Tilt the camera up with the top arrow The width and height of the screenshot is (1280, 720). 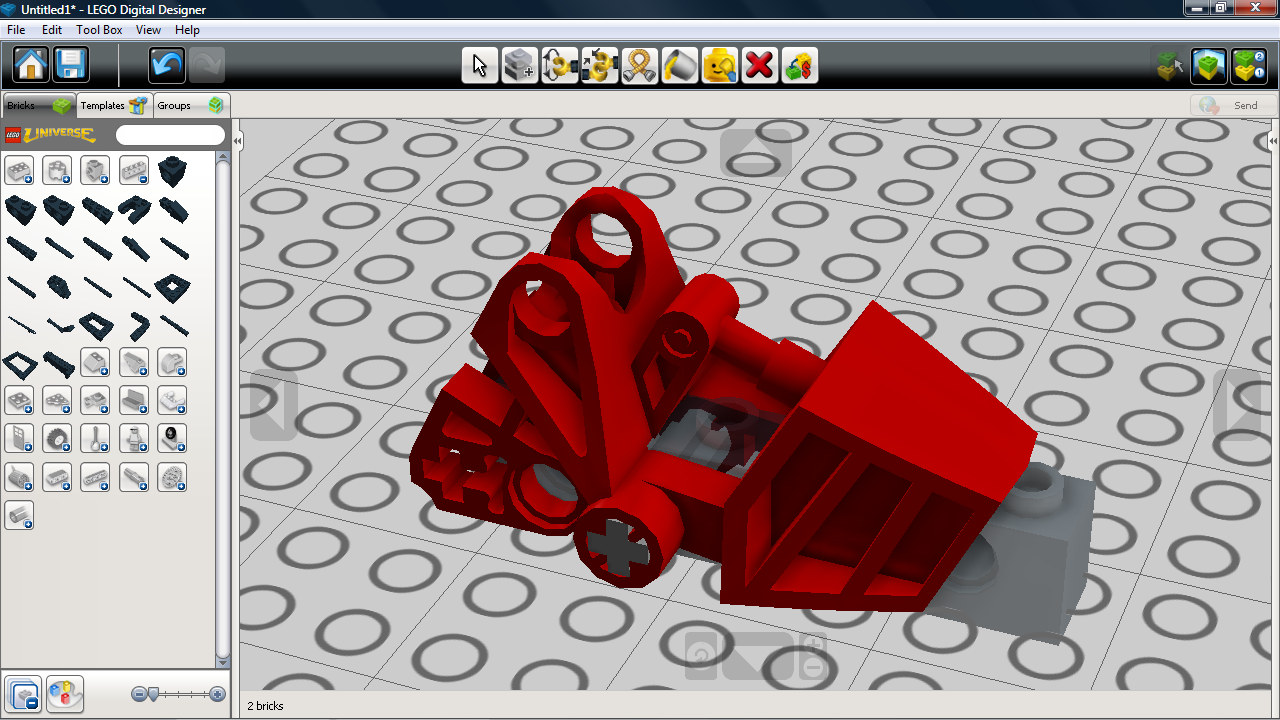point(756,153)
